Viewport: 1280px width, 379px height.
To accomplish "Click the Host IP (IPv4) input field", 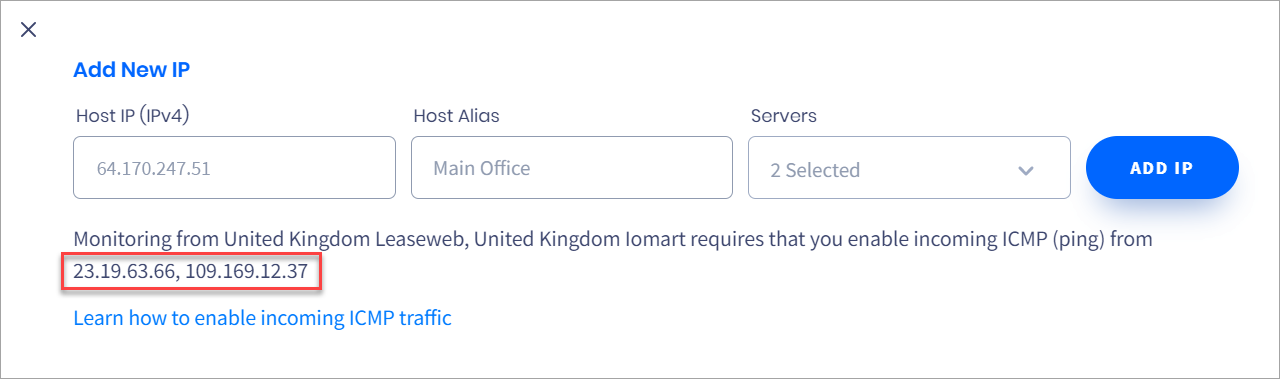I will [234, 168].
